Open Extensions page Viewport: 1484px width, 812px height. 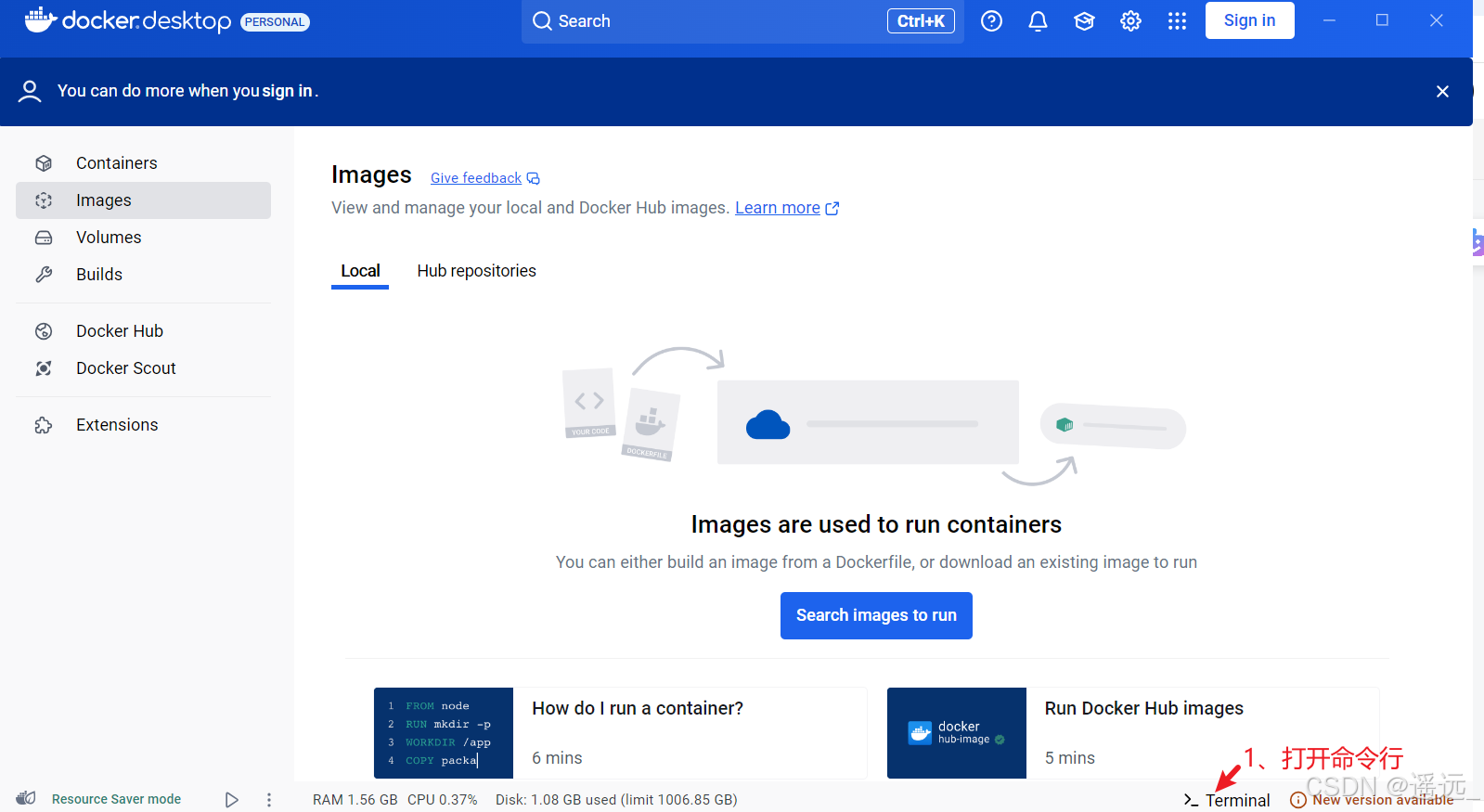tap(143, 425)
